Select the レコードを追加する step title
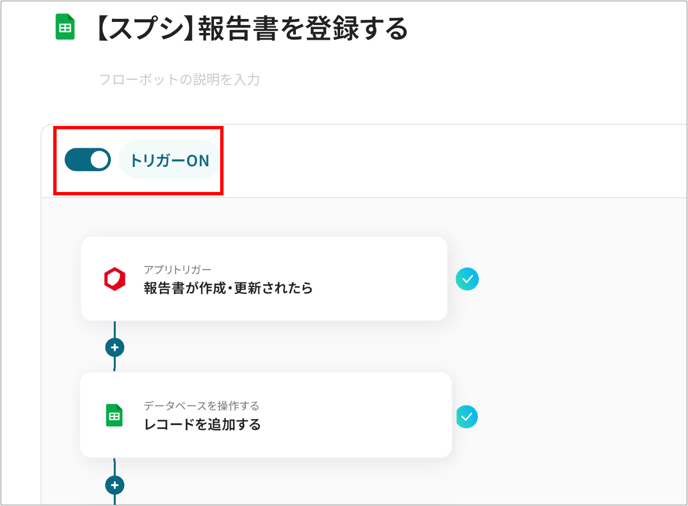This screenshot has width=688, height=506. tap(202, 424)
